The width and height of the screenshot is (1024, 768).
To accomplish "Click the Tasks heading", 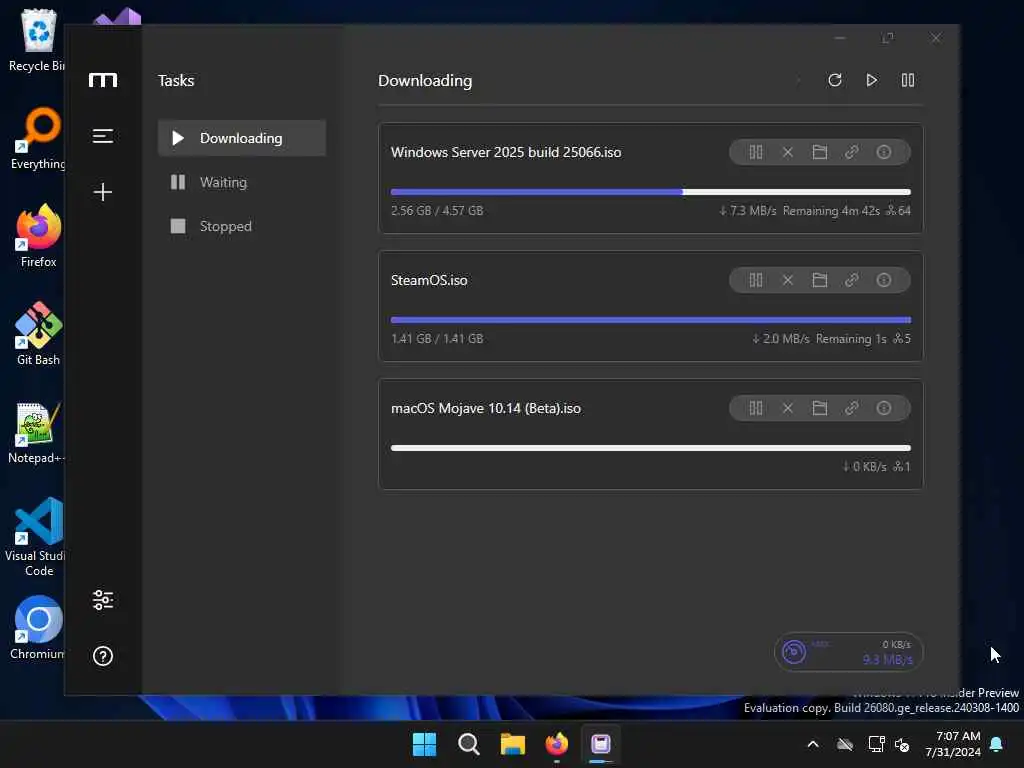I will (176, 80).
